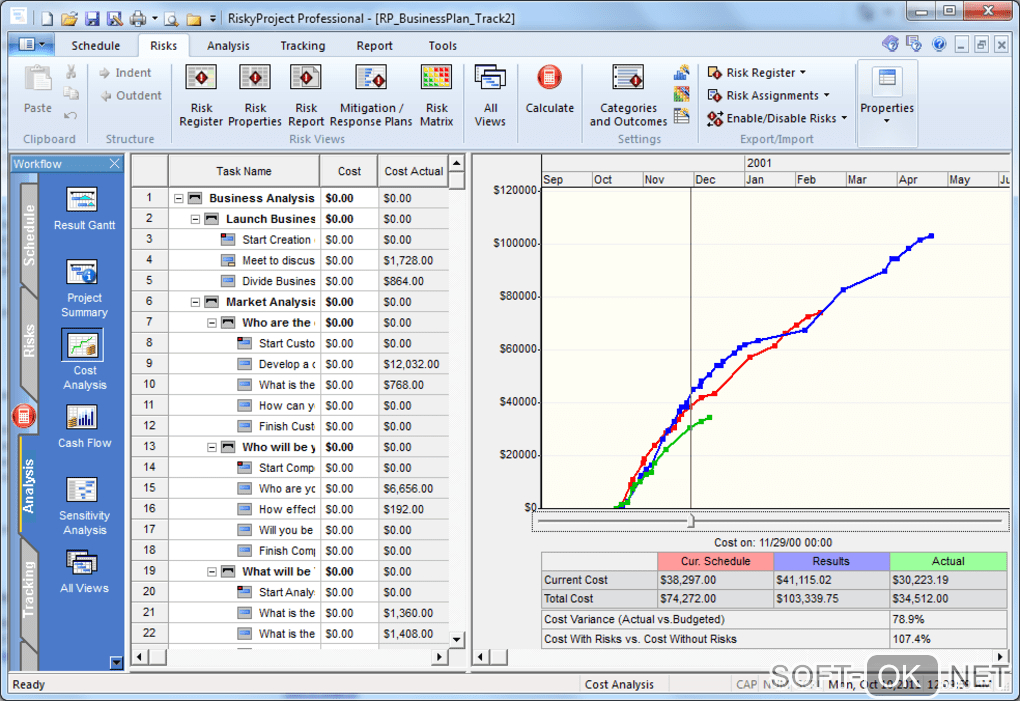
Task: Show the Risk Matrix
Action: 436,95
